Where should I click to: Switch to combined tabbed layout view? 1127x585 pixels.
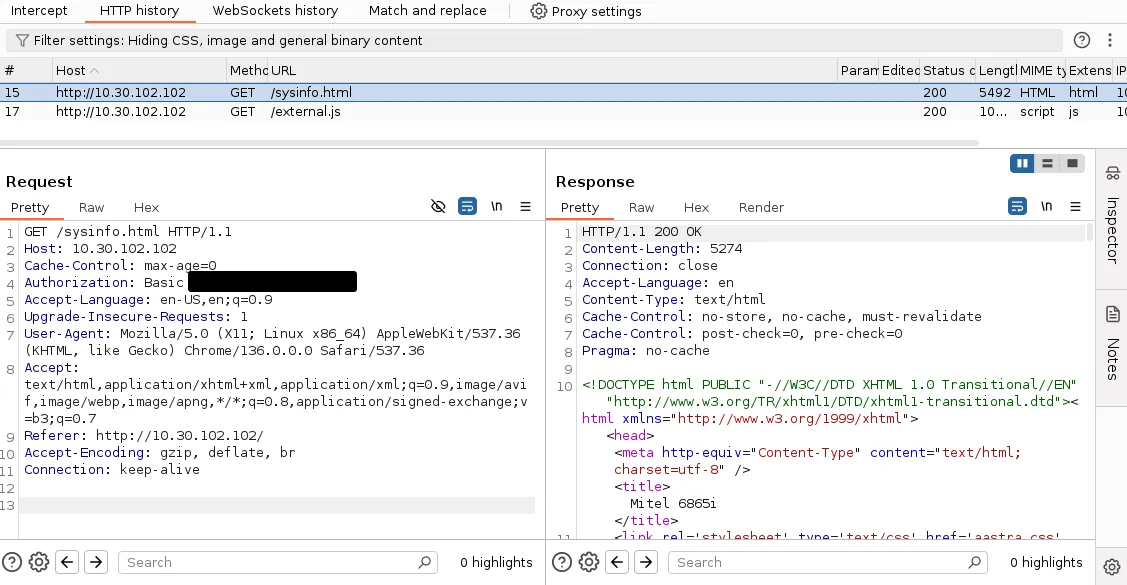[x=1072, y=163]
